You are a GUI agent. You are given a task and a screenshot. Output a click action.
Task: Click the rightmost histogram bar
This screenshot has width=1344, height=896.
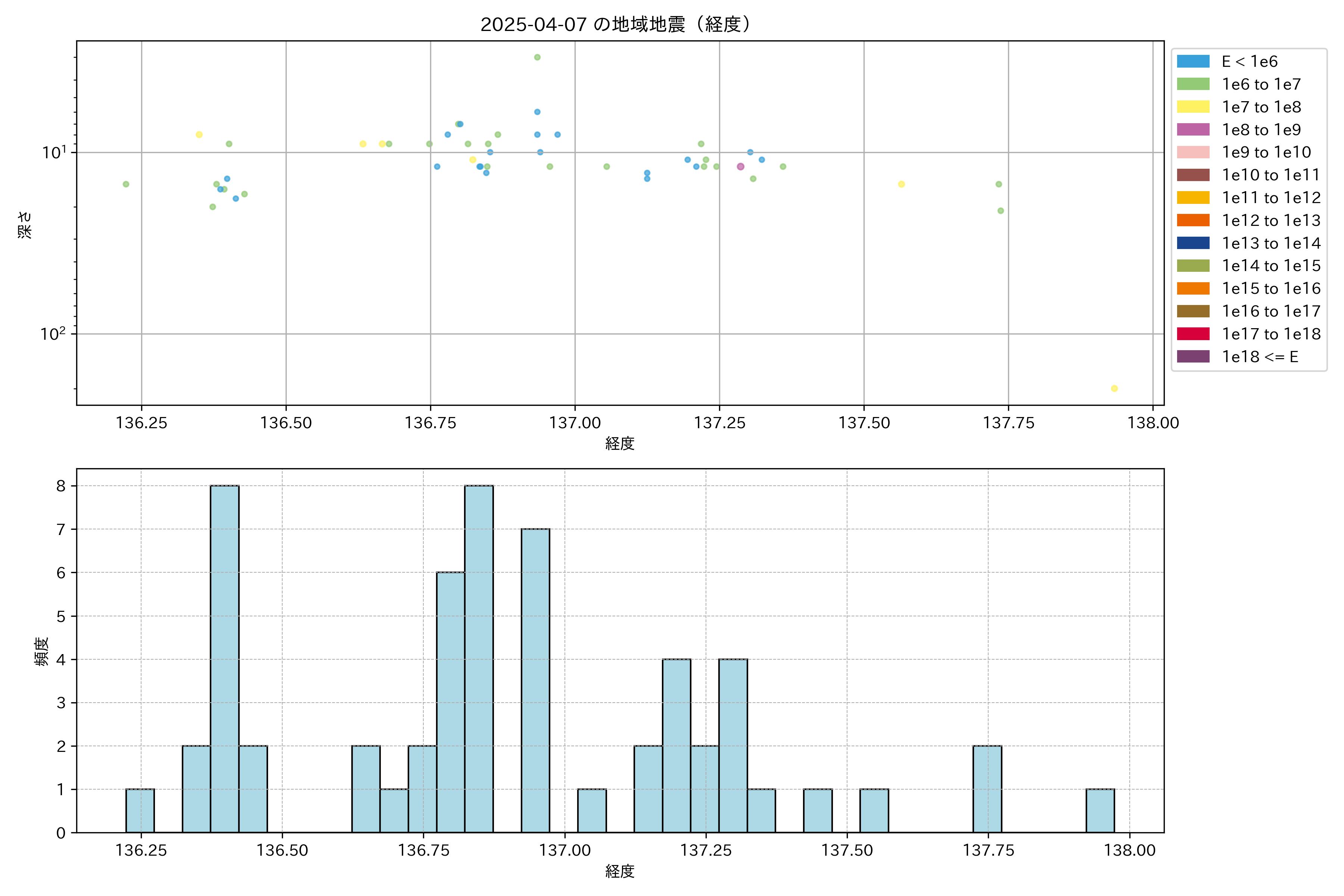coord(1100,810)
